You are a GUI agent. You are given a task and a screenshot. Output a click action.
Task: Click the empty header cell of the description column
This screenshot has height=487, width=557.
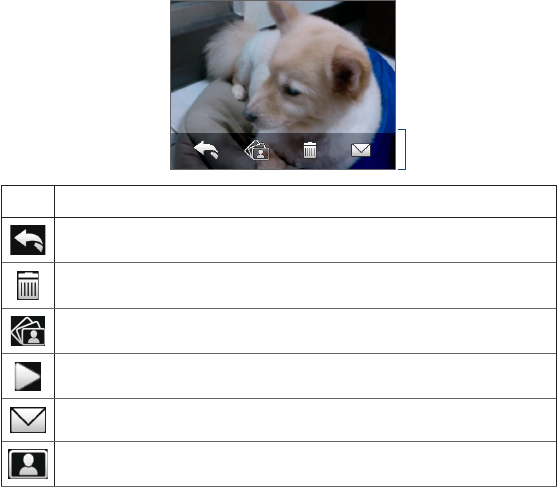[x=305, y=201]
